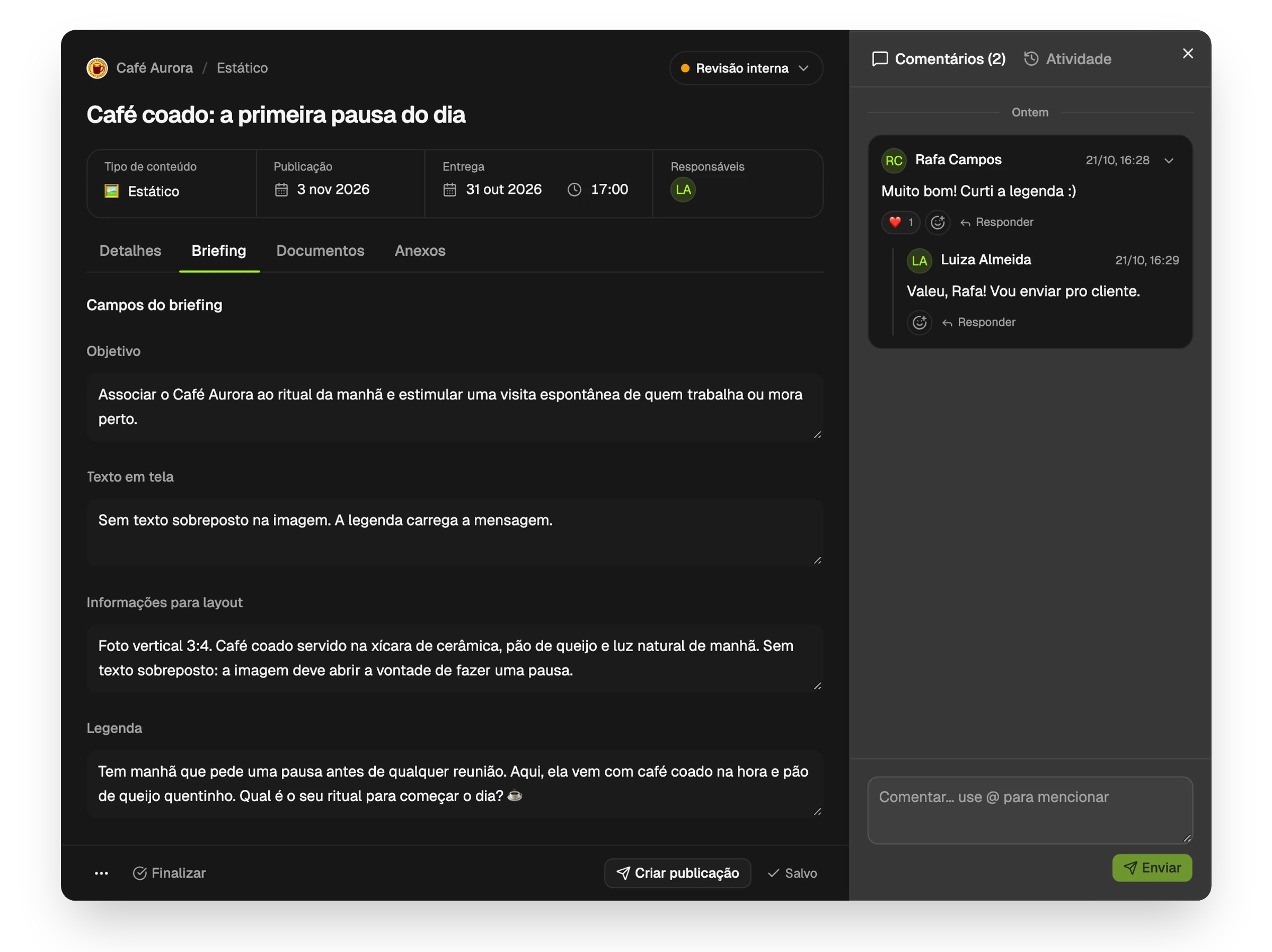Screen dimensions: 1272x952
Task: Open the three-dot more options menu
Action: pyautogui.click(x=101, y=873)
